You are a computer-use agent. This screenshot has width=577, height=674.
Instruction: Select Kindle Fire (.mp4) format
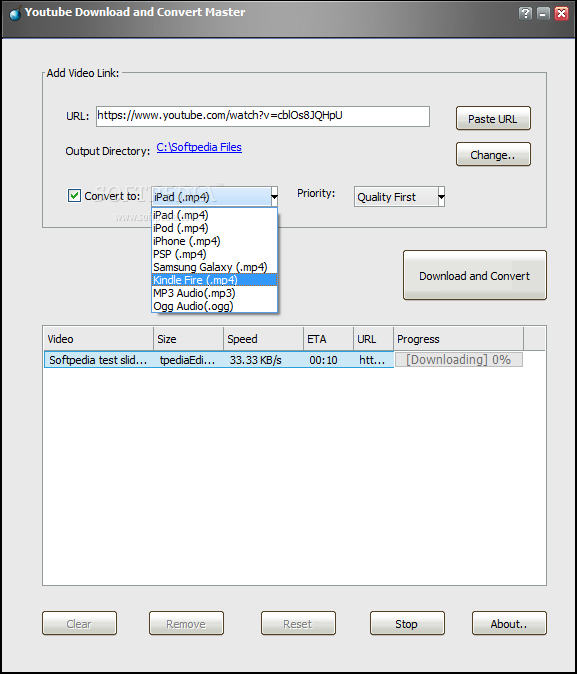[214, 280]
